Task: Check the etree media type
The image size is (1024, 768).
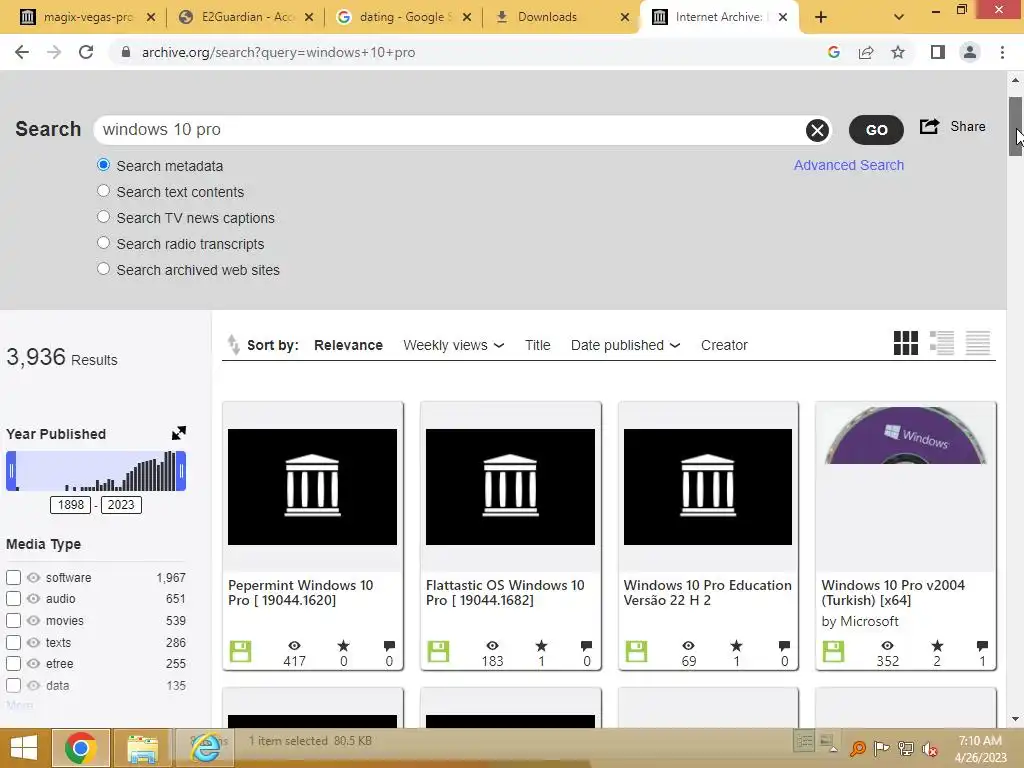Action: pyautogui.click(x=14, y=664)
